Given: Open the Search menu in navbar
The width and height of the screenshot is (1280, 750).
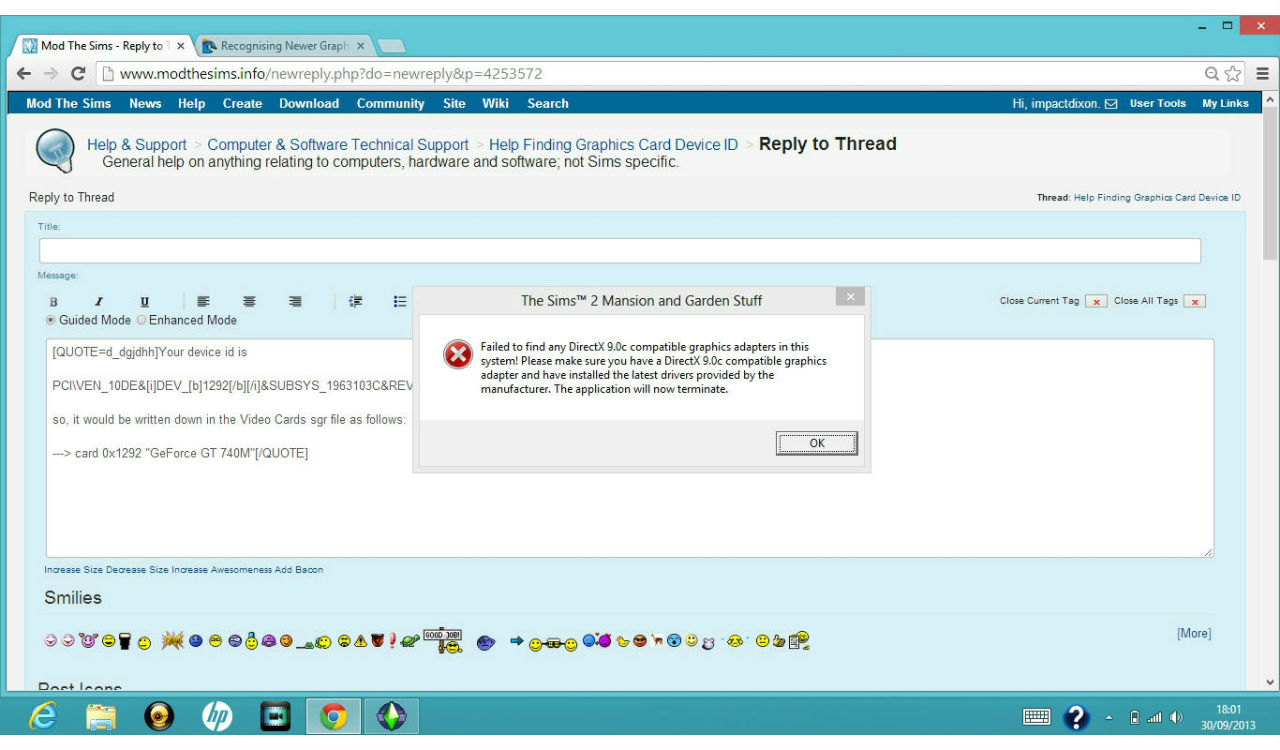Looking at the screenshot, I should click(548, 103).
